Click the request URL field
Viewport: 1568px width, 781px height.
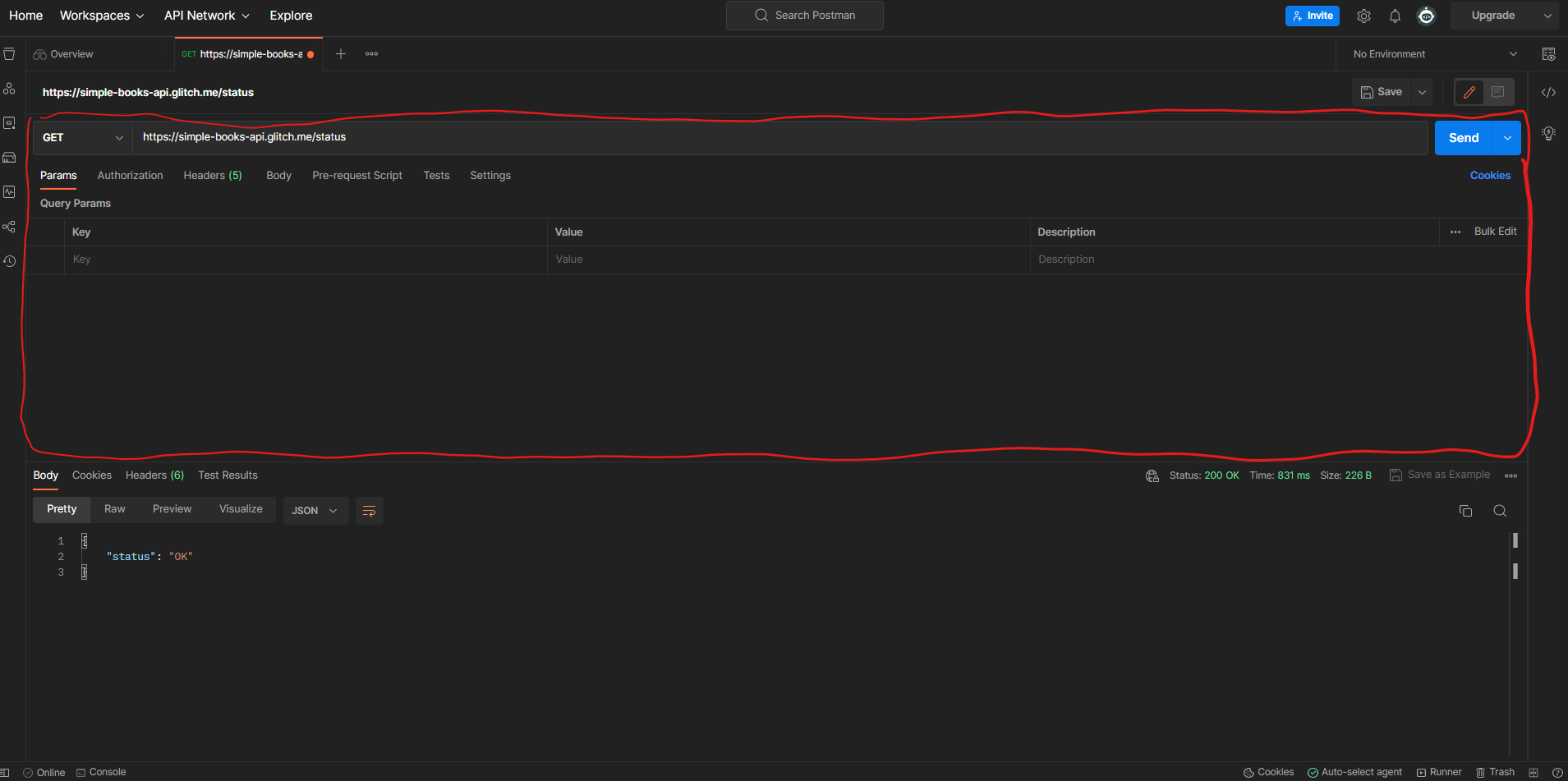tap(780, 138)
